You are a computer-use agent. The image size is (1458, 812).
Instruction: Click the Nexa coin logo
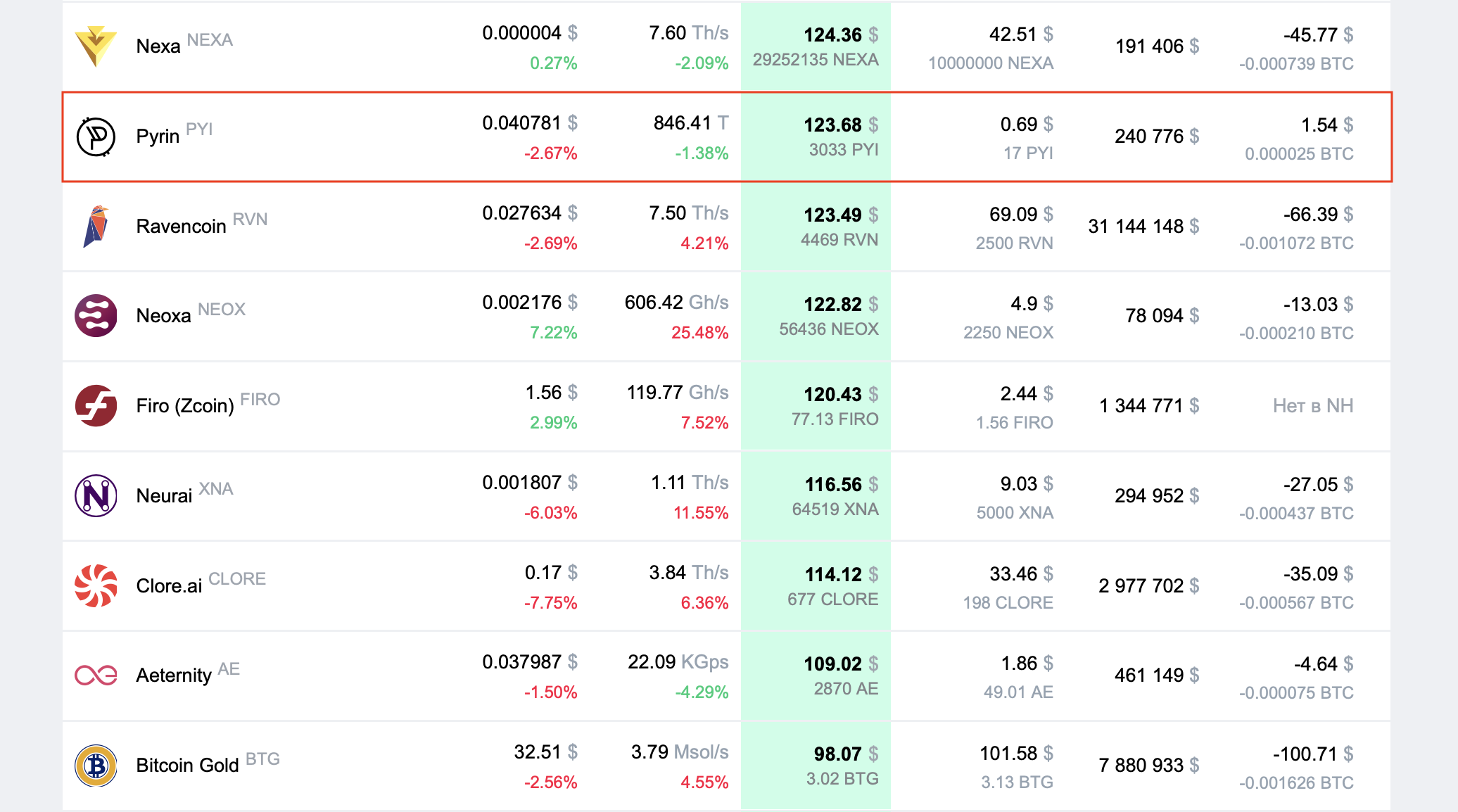[x=97, y=44]
